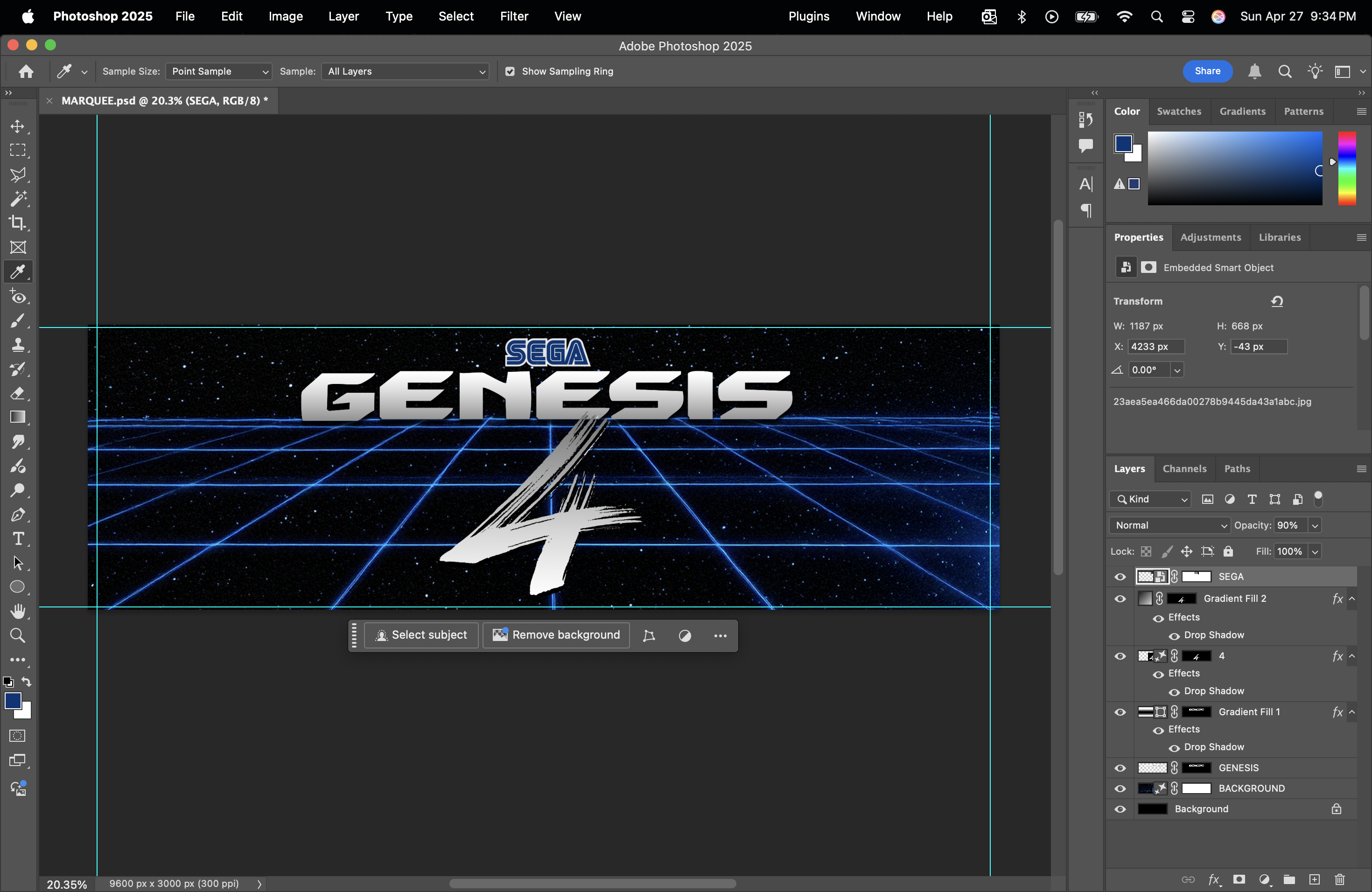Open the notifications bell
Screen dimensions: 1372x892
coord(1254,71)
